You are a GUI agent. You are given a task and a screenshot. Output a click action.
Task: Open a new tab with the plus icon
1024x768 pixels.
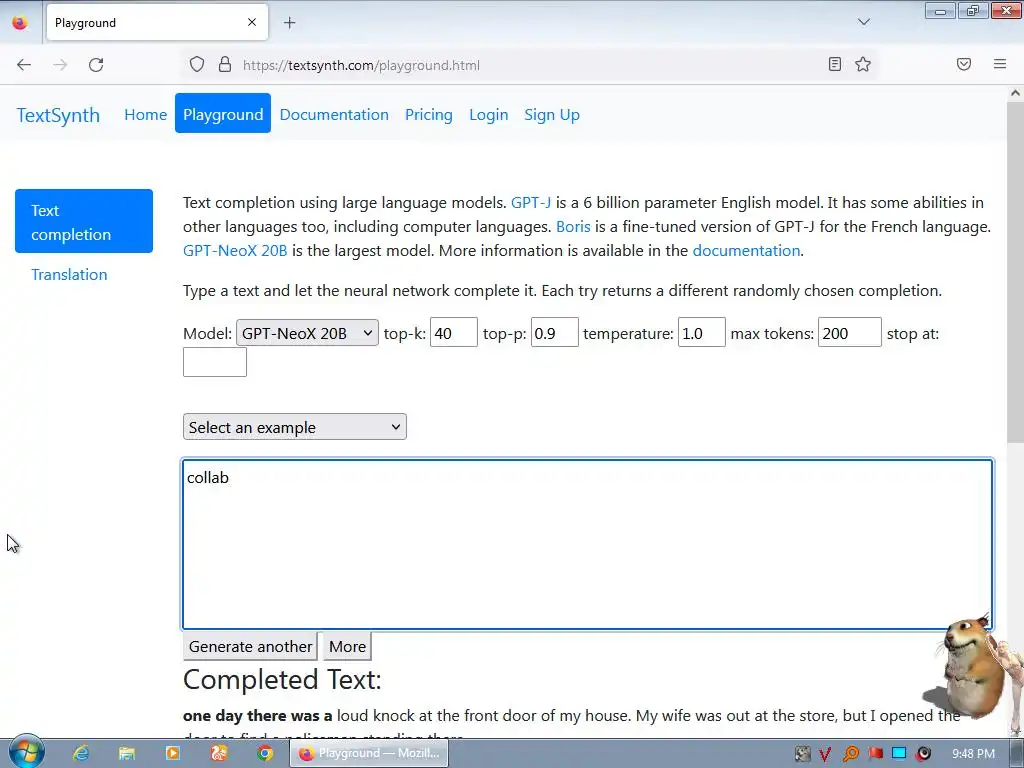click(x=289, y=23)
